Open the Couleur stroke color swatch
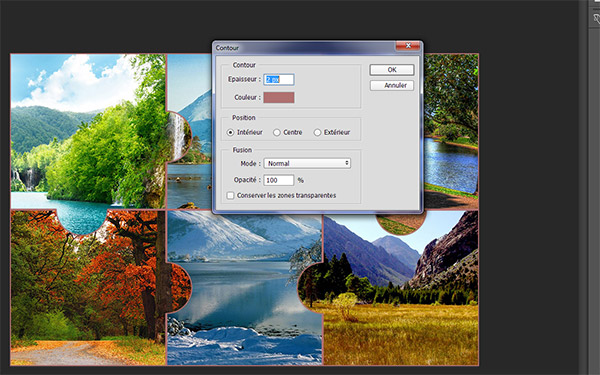Viewport: 600px width, 375px height. (x=279, y=98)
